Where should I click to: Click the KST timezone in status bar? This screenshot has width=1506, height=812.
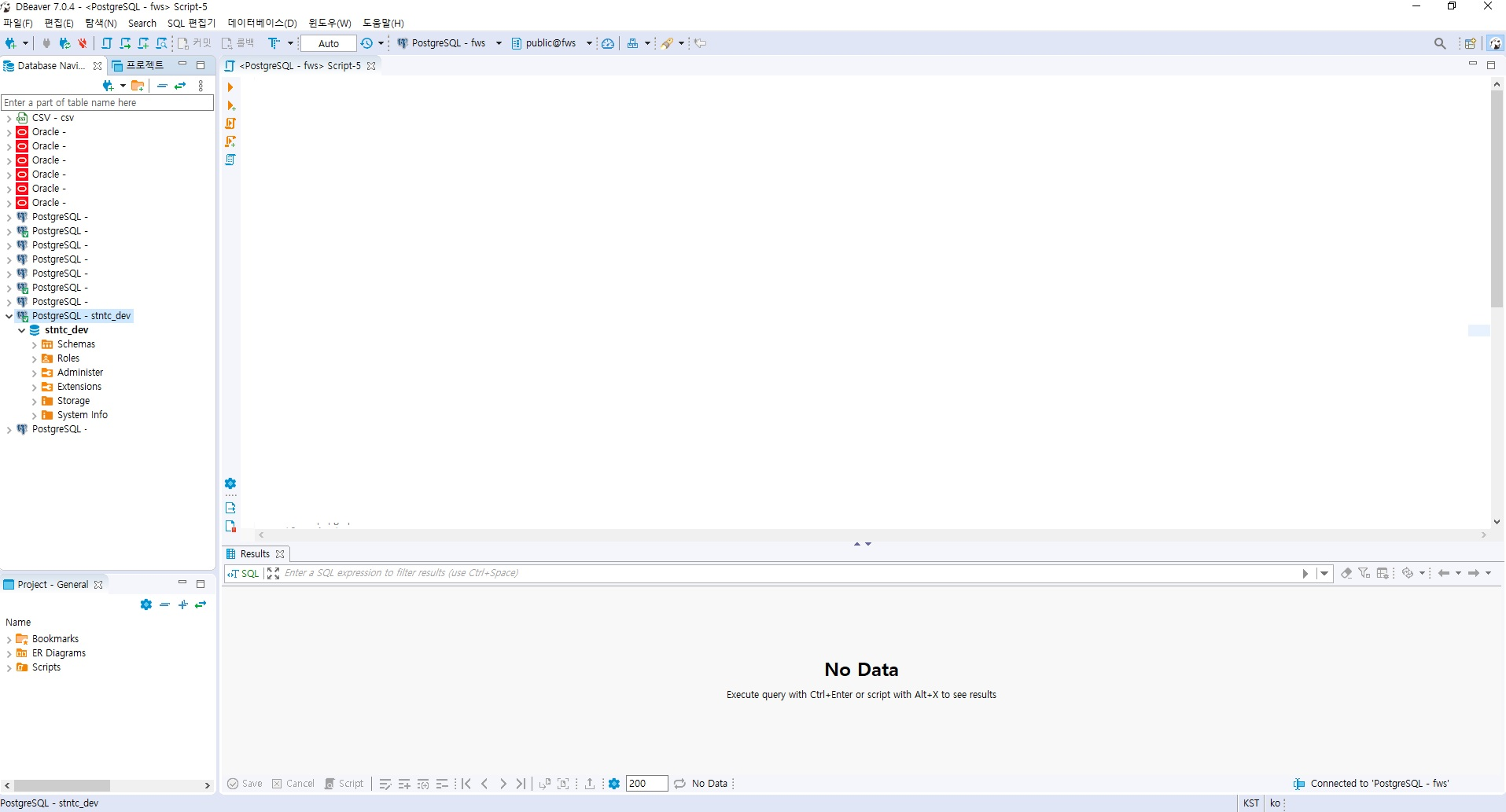1251,803
